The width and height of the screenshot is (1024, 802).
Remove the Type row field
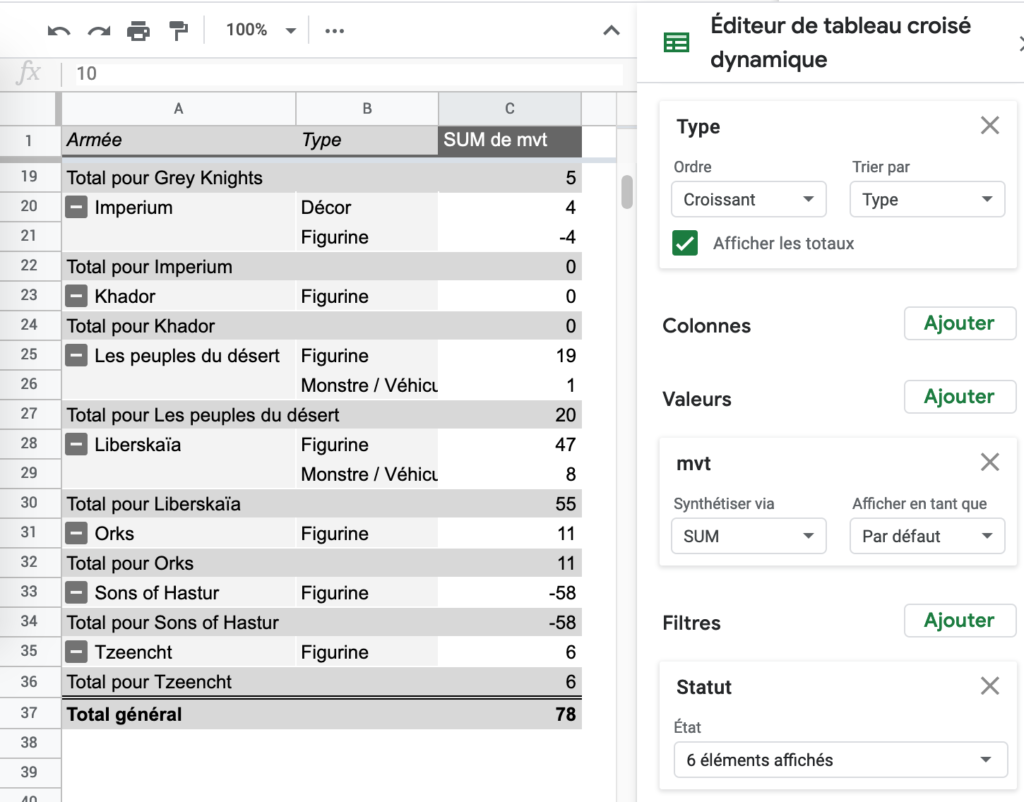point(989,126)
